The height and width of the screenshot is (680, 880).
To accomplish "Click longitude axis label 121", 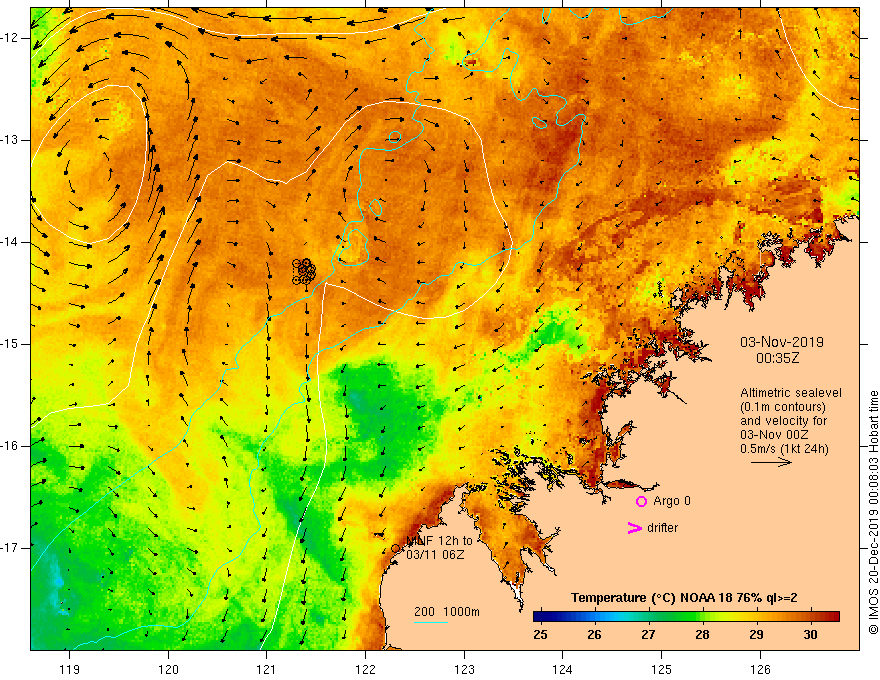I will click(267, 669).
